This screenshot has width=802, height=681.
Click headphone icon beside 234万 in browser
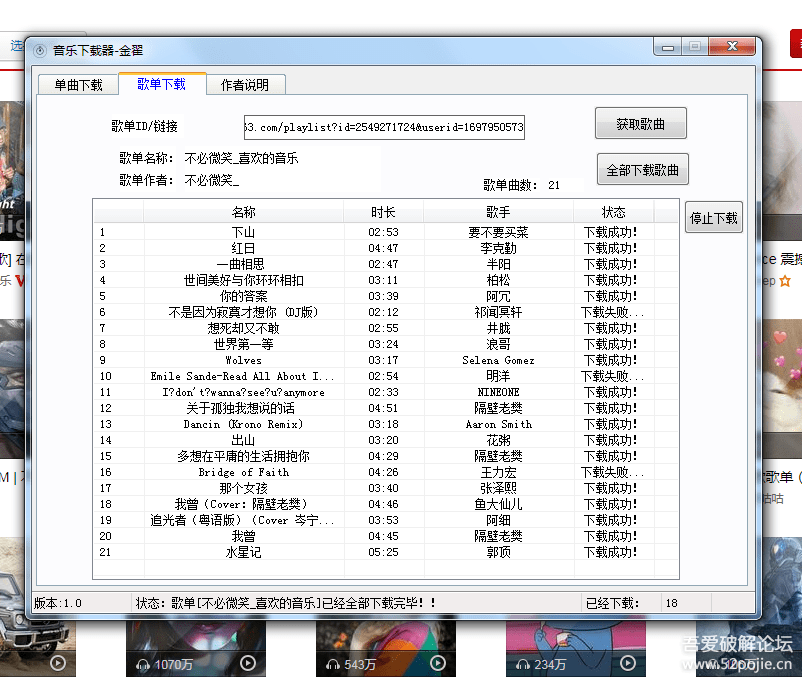(x=522, y=665)
